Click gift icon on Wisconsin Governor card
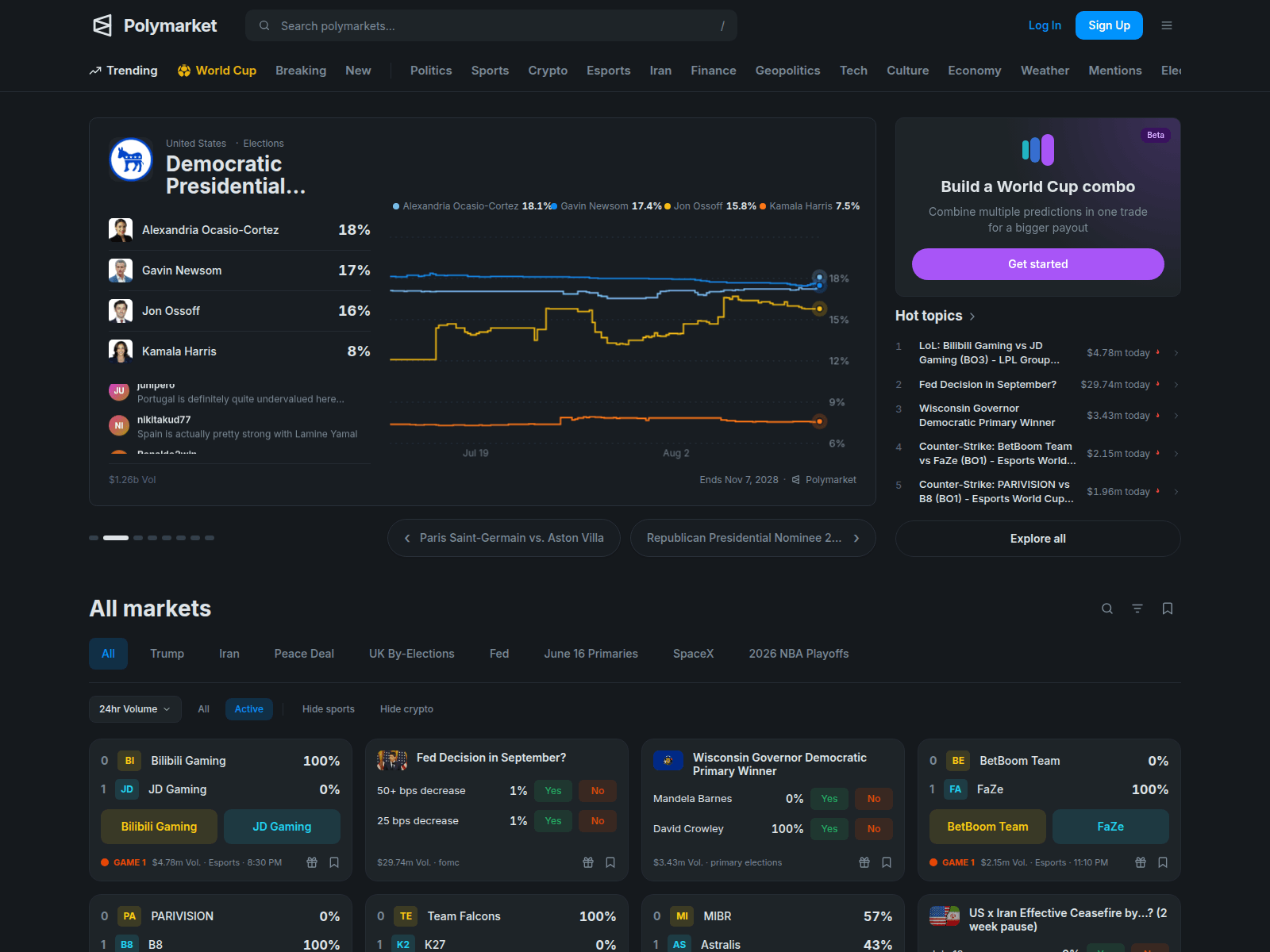This screenshot has height=952, width=1270. click(864, 862)
